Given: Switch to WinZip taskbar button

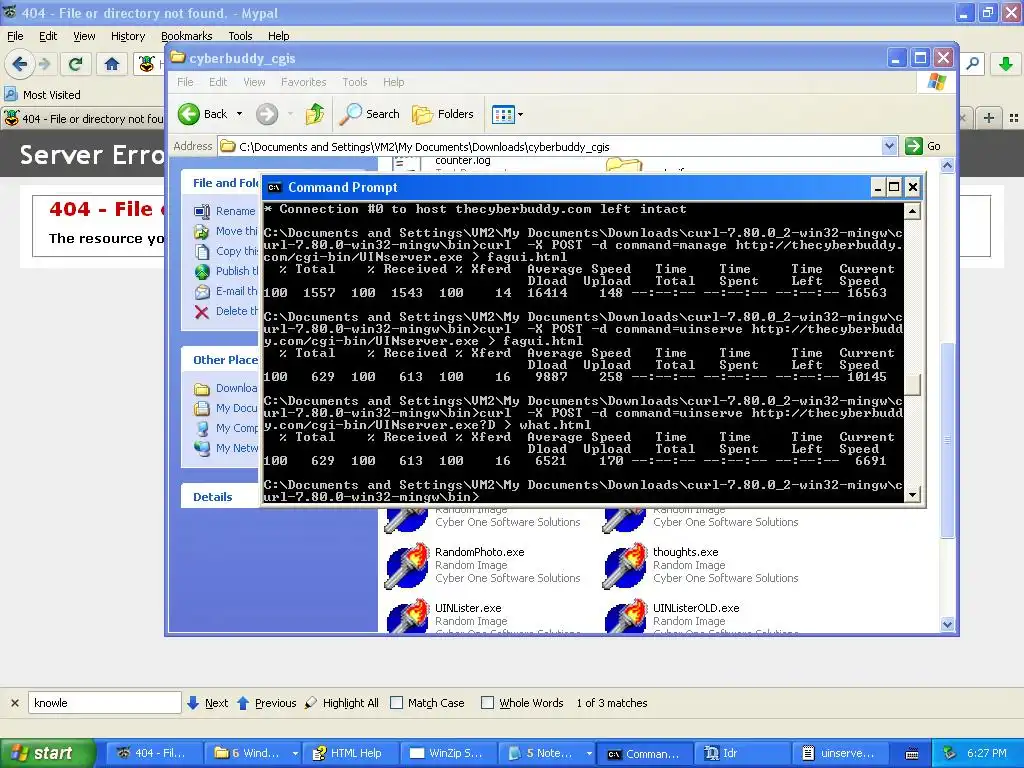Looking at the screenshot, I should tap(448, 753).
